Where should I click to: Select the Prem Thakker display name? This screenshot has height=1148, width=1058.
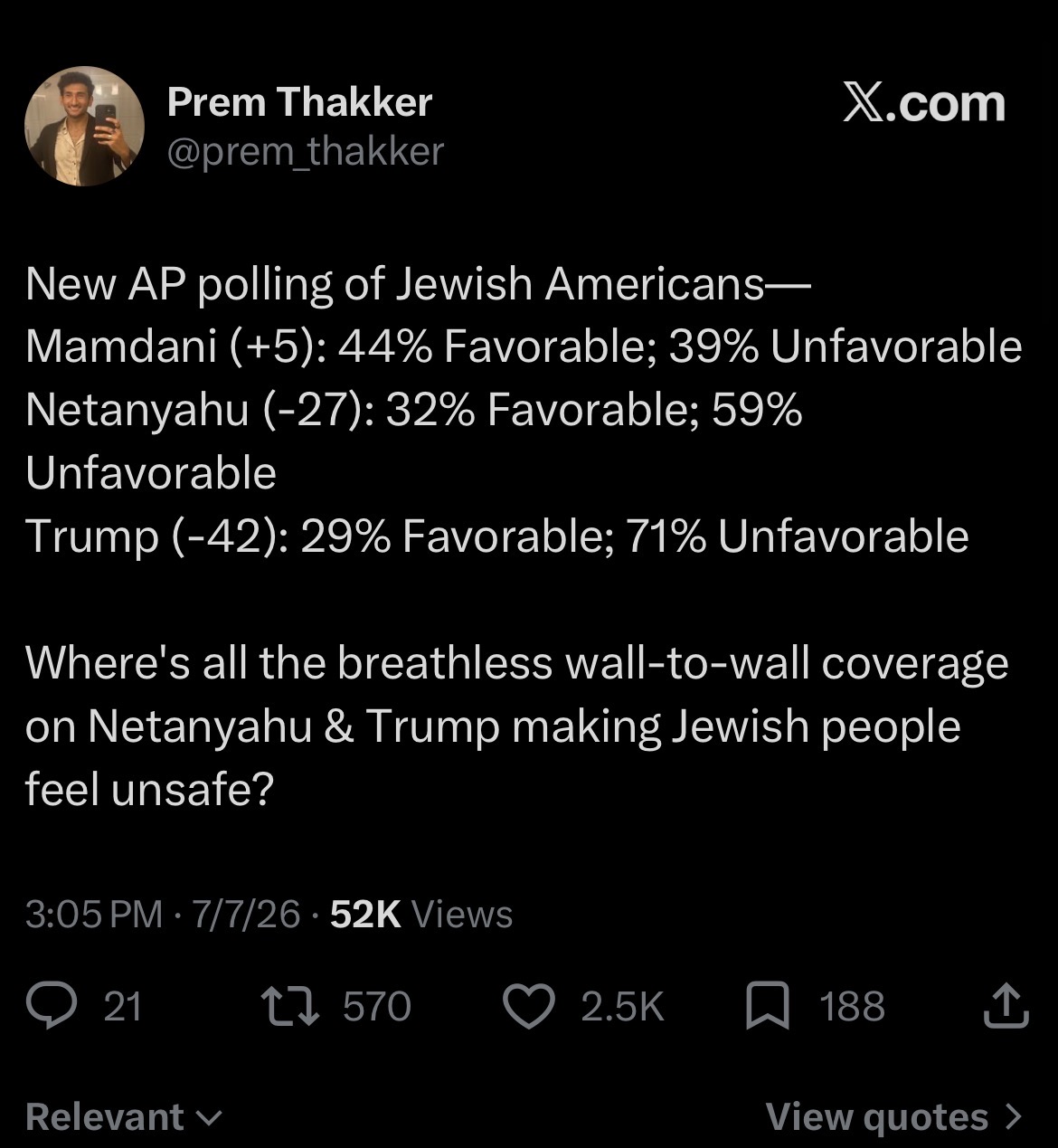pos(299,102)
